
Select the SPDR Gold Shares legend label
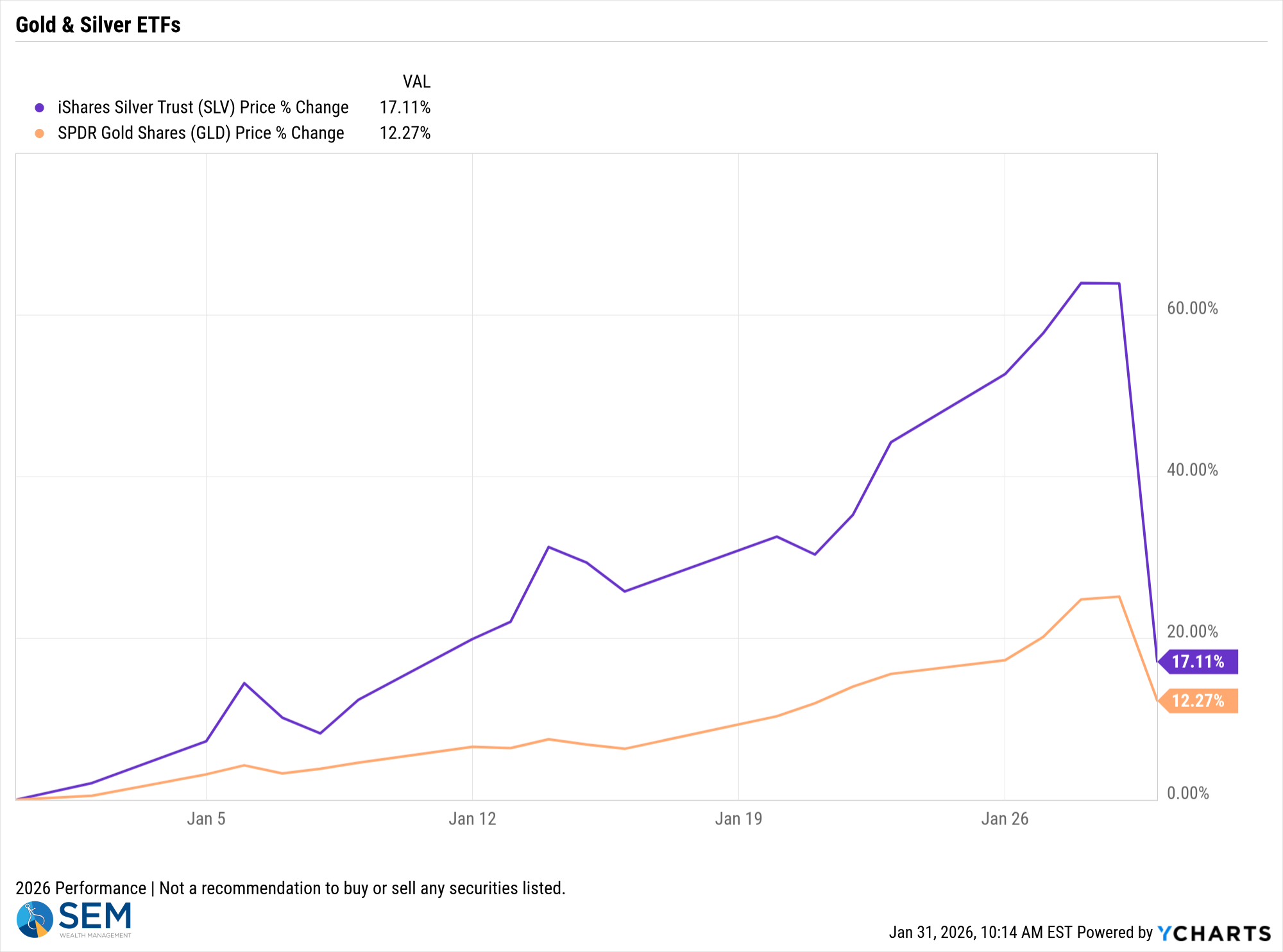(201, 133)
